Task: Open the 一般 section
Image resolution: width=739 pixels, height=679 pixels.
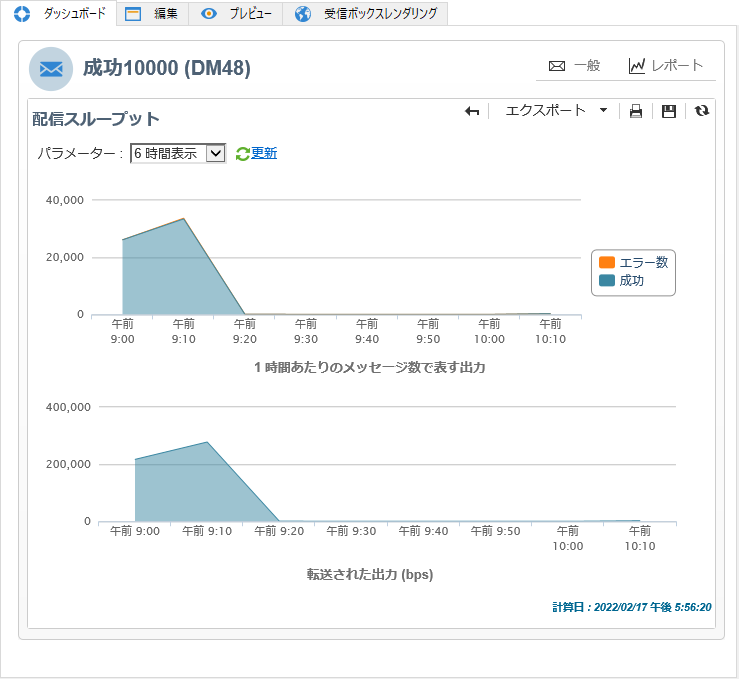Action: 575,65
